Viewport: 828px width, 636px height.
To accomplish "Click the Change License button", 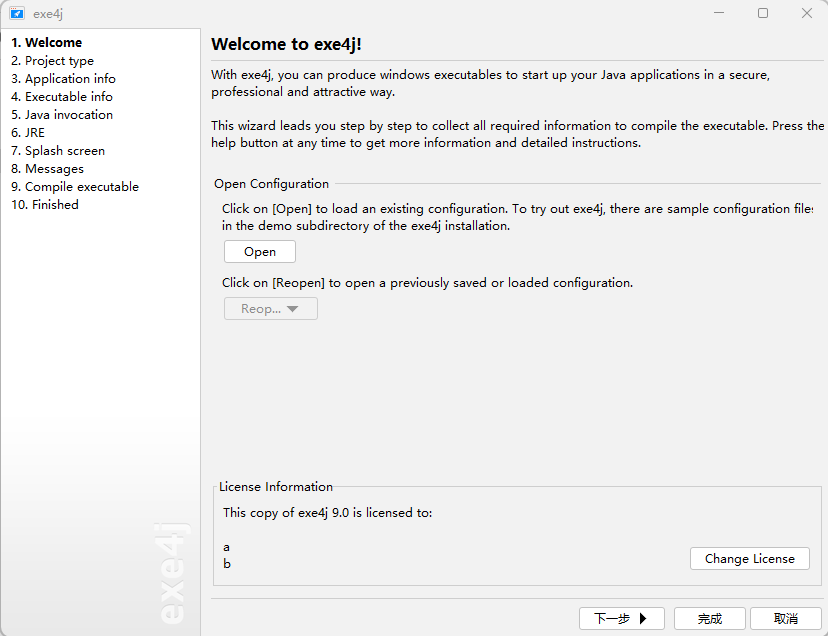I will (x=750, y=558).
